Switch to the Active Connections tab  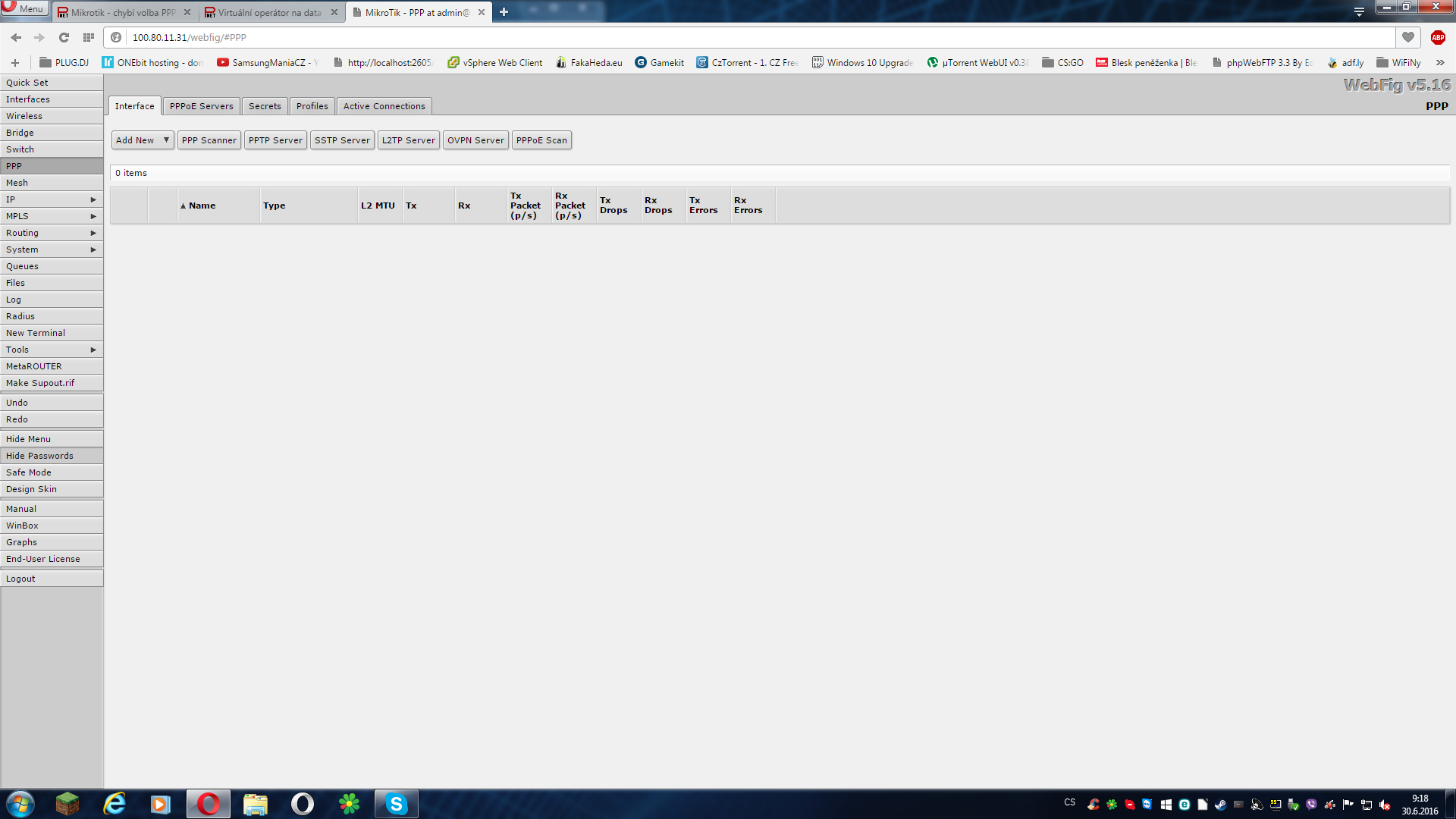(384, 106)
